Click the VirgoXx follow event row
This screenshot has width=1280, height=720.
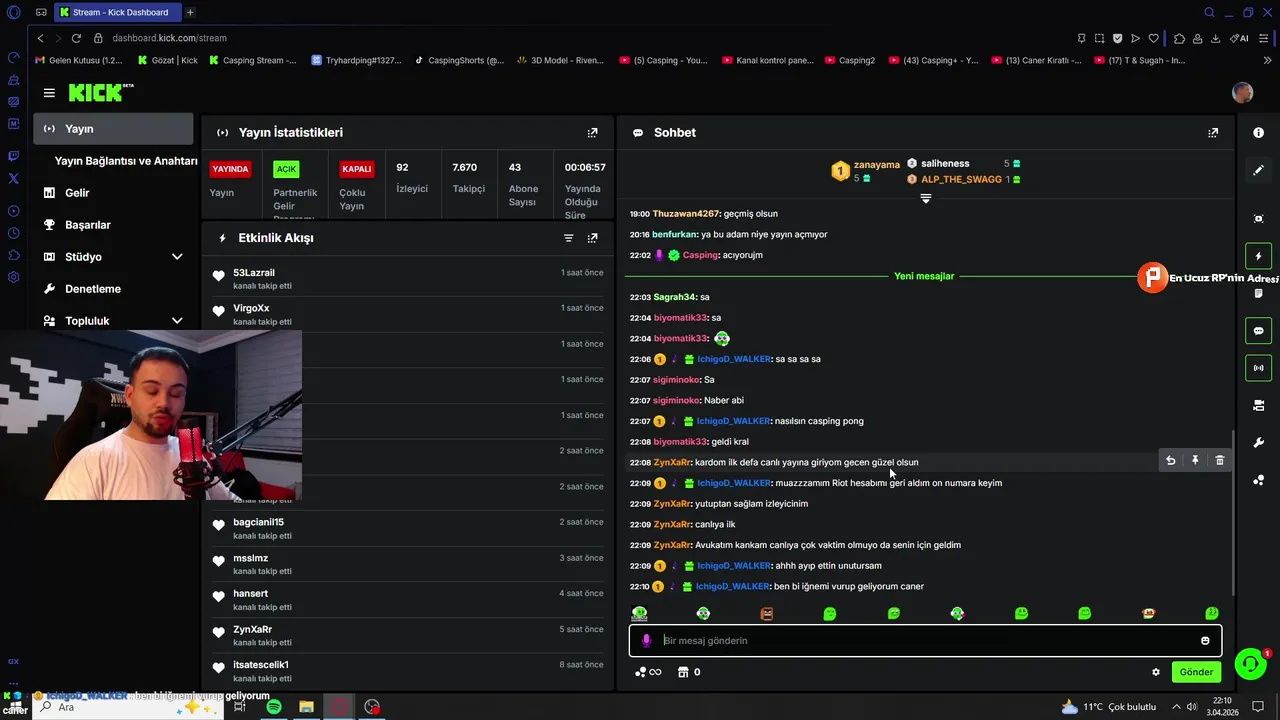pos(408,314)
